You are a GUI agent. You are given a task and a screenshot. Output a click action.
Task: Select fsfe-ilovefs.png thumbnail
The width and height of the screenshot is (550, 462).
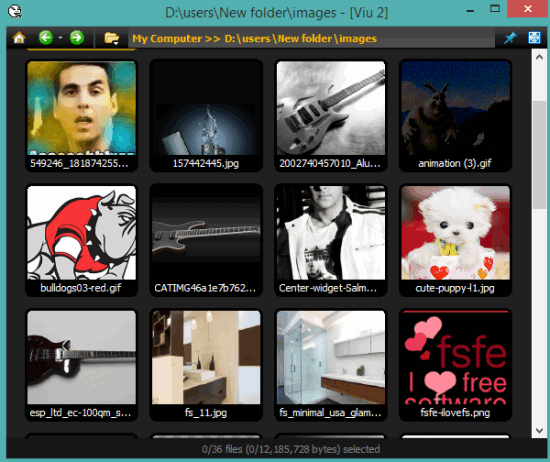pyautogui.click(x=455, y=365)
